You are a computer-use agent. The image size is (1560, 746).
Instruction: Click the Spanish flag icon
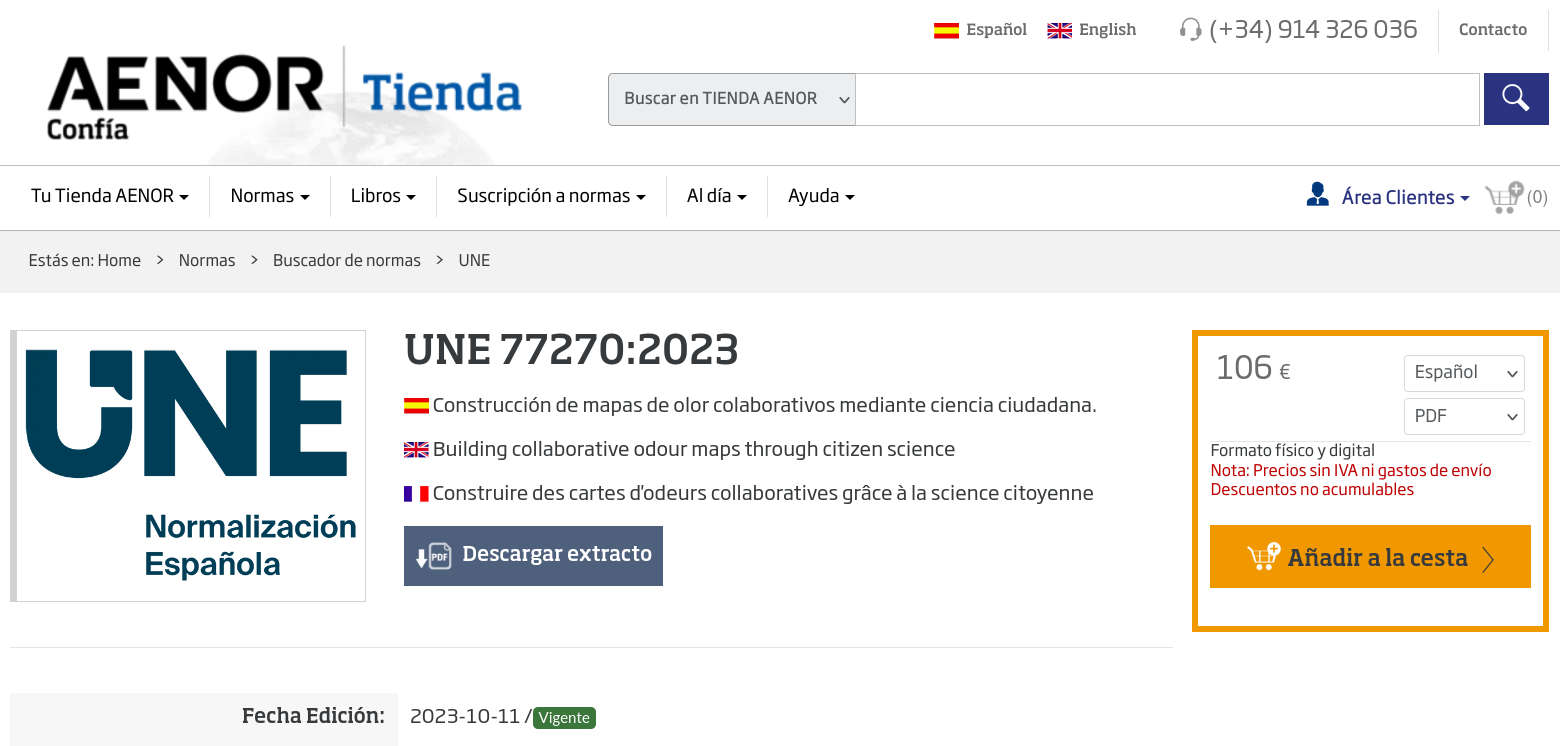[x=946, y=30]
